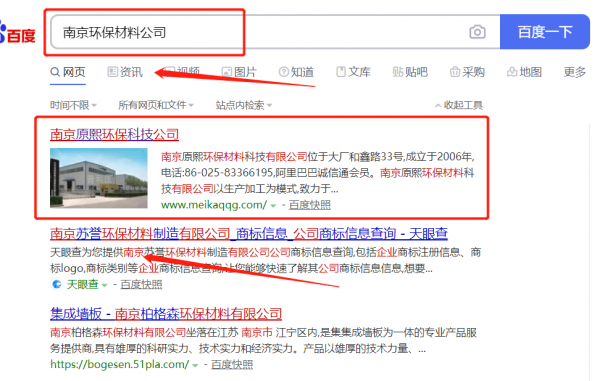Expand the arrow next to www.meikaqqg.com

point(273,206)
